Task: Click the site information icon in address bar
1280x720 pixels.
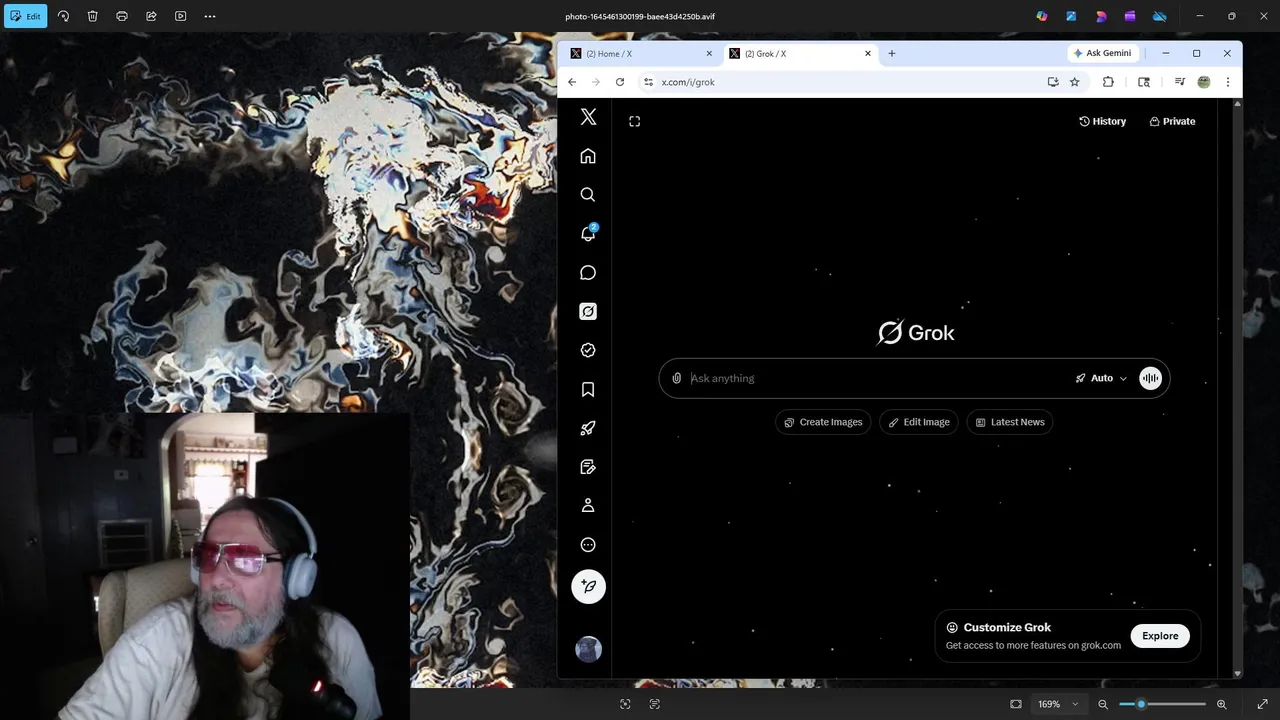Action: (x=648, y=82)
